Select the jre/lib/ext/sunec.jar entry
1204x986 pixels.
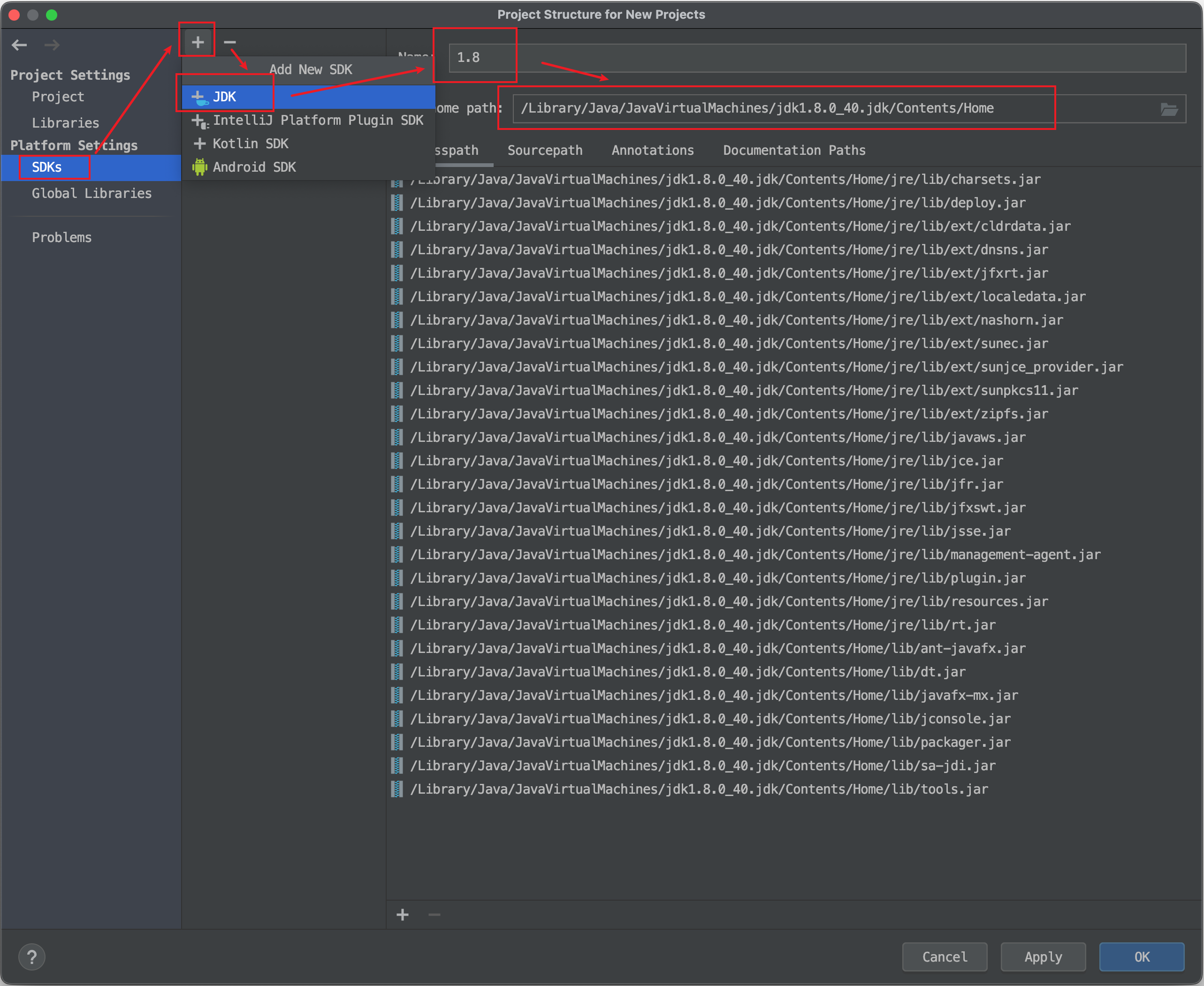[794, 344]
